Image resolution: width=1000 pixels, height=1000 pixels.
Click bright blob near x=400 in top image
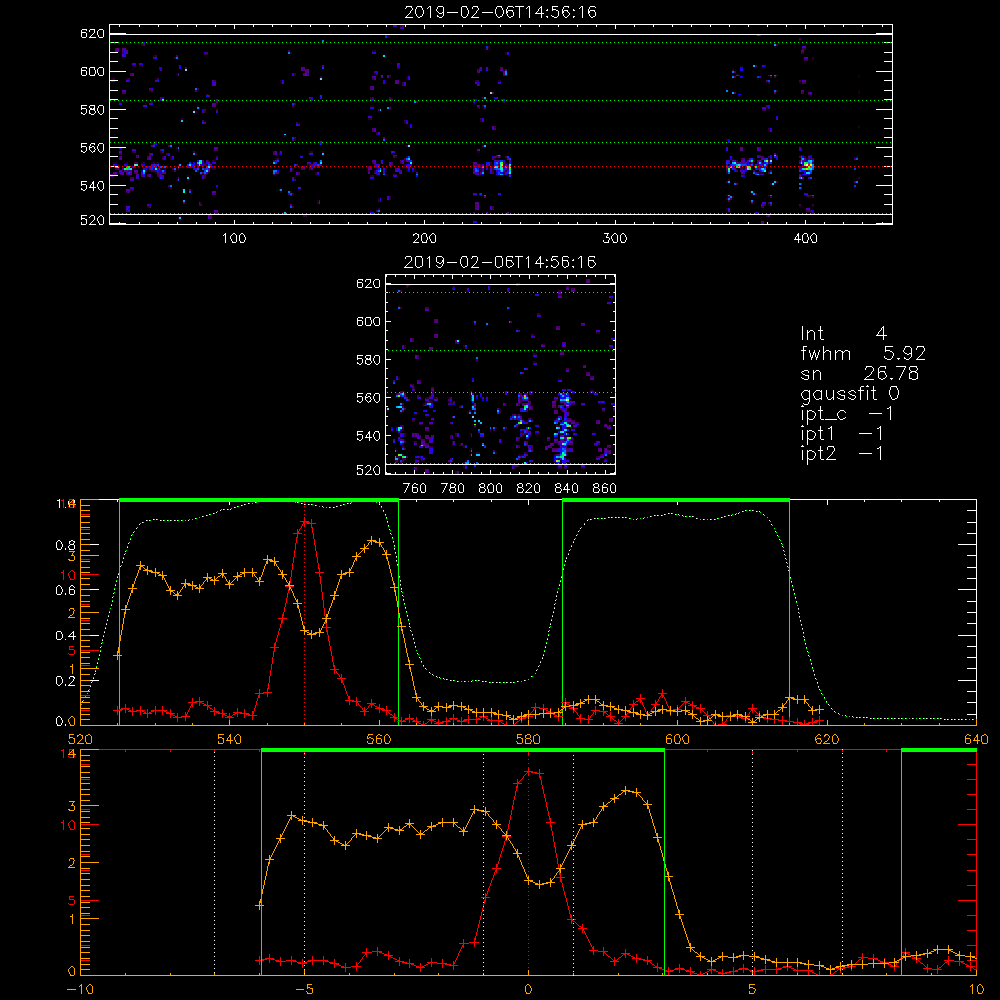point(807,167)
